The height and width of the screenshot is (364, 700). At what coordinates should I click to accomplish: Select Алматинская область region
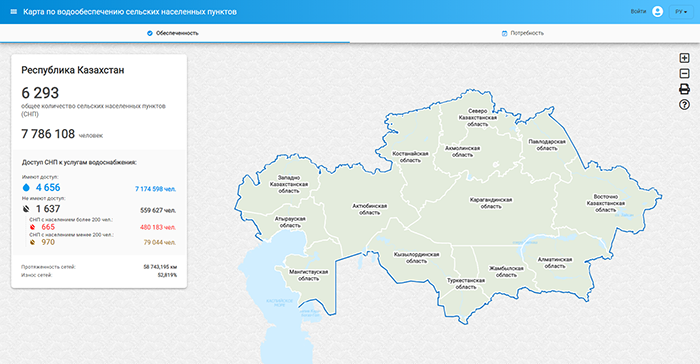tap(555, 263)
